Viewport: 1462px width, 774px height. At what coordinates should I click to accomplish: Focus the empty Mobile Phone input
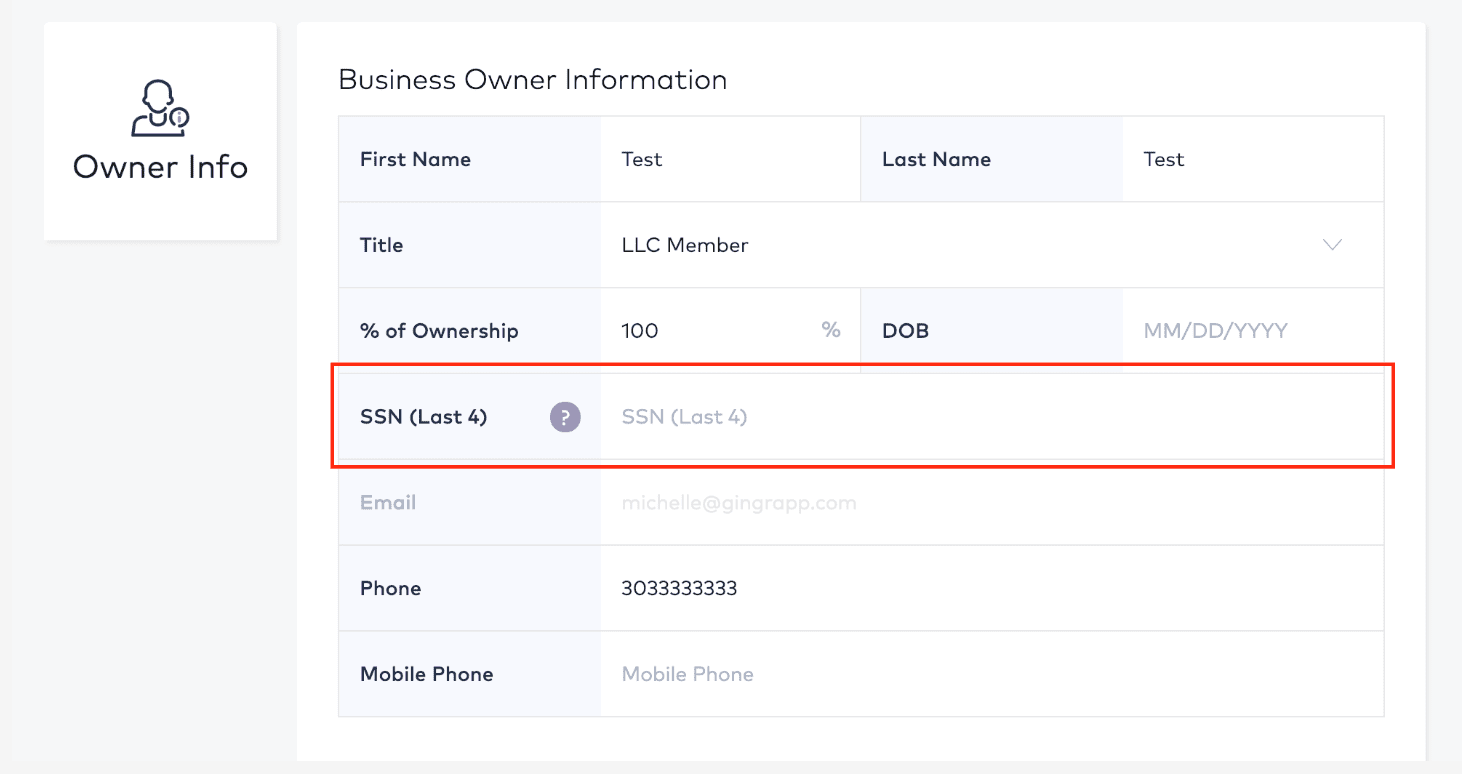pos(992,674)
